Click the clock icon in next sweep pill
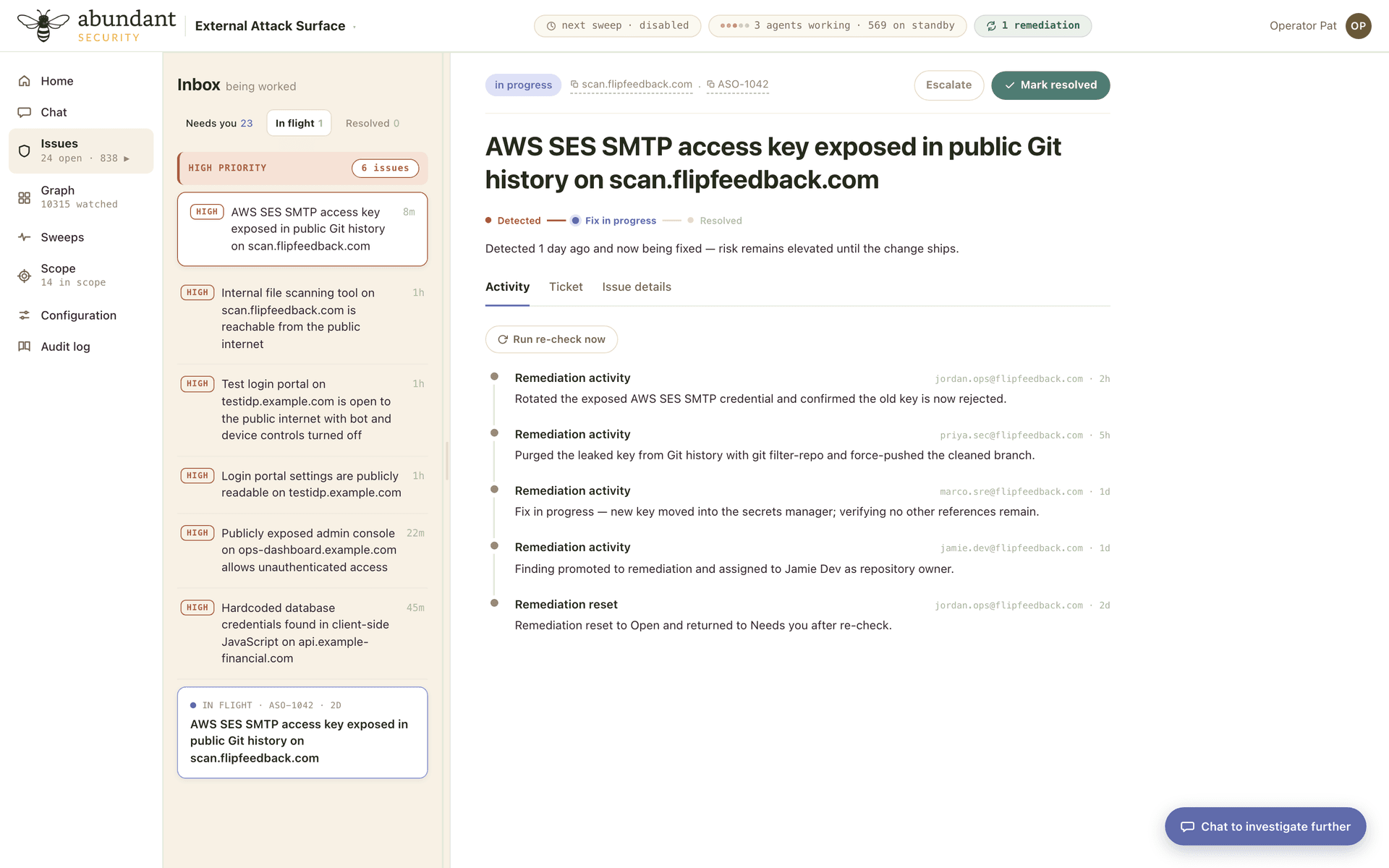The height and width of the screenshot is (868, 1389). point(551,26)
